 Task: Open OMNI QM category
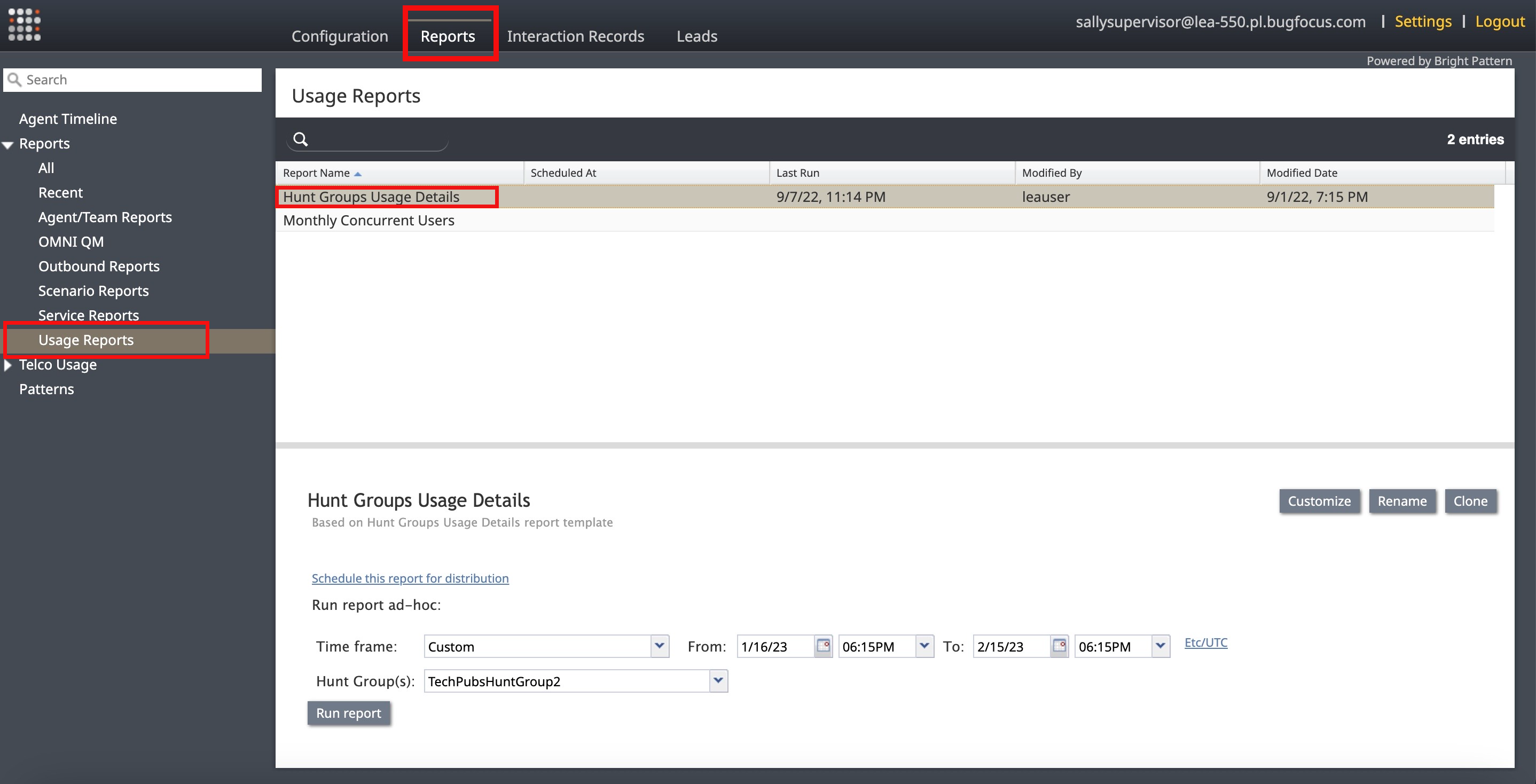pos(71,241)
